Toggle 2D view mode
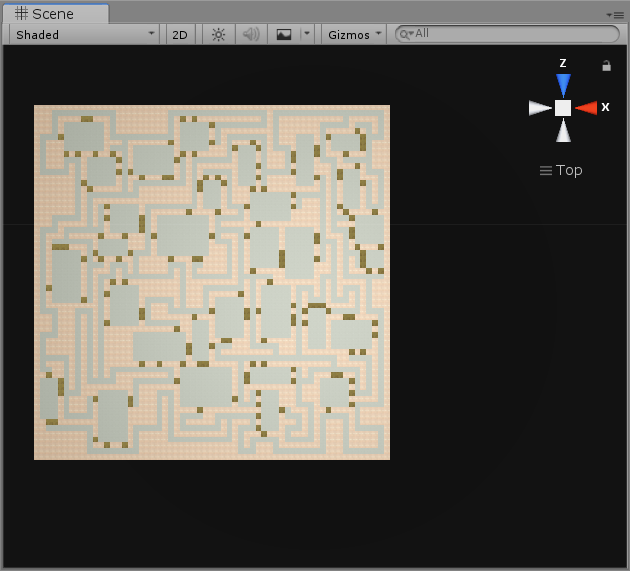Screen dimensions: 630x571 coord(180,35)
